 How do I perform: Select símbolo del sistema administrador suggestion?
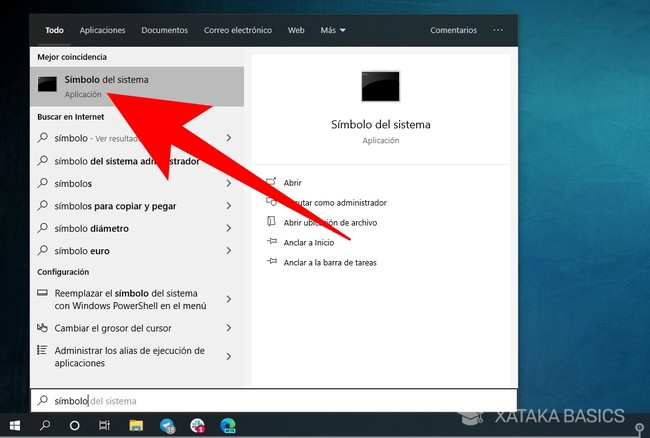point(127,161)
